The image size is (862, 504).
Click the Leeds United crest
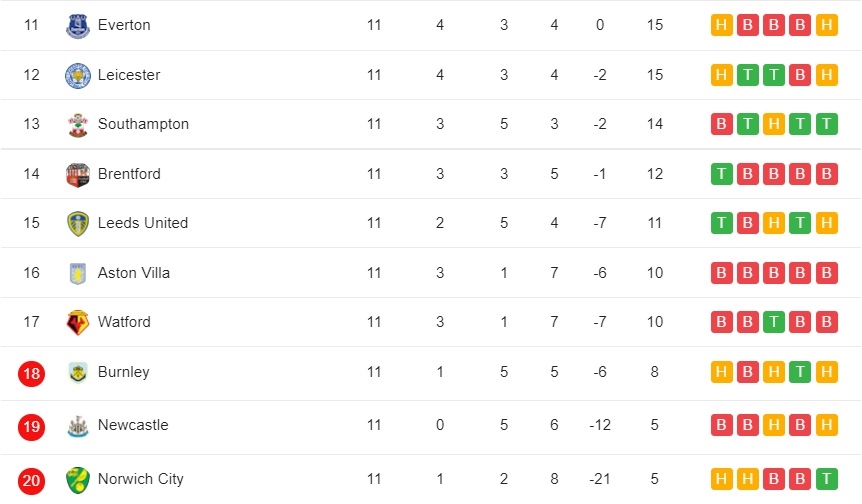coord(78,224)
